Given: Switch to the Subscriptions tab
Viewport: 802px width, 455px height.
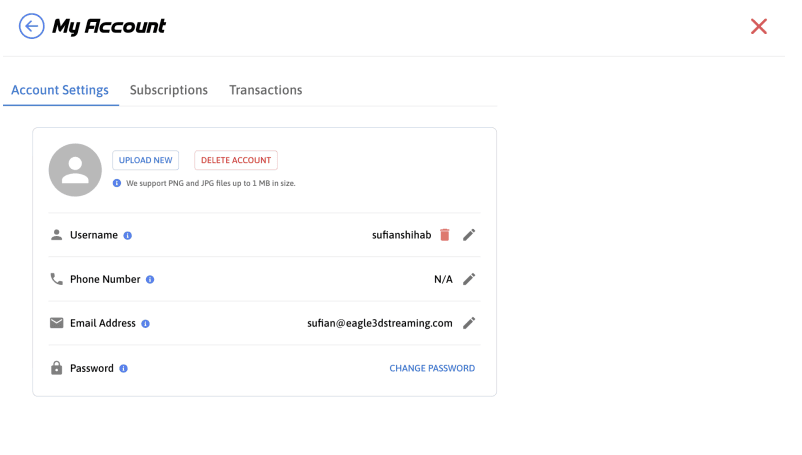Looking at the screenshot, I should 169,90.
